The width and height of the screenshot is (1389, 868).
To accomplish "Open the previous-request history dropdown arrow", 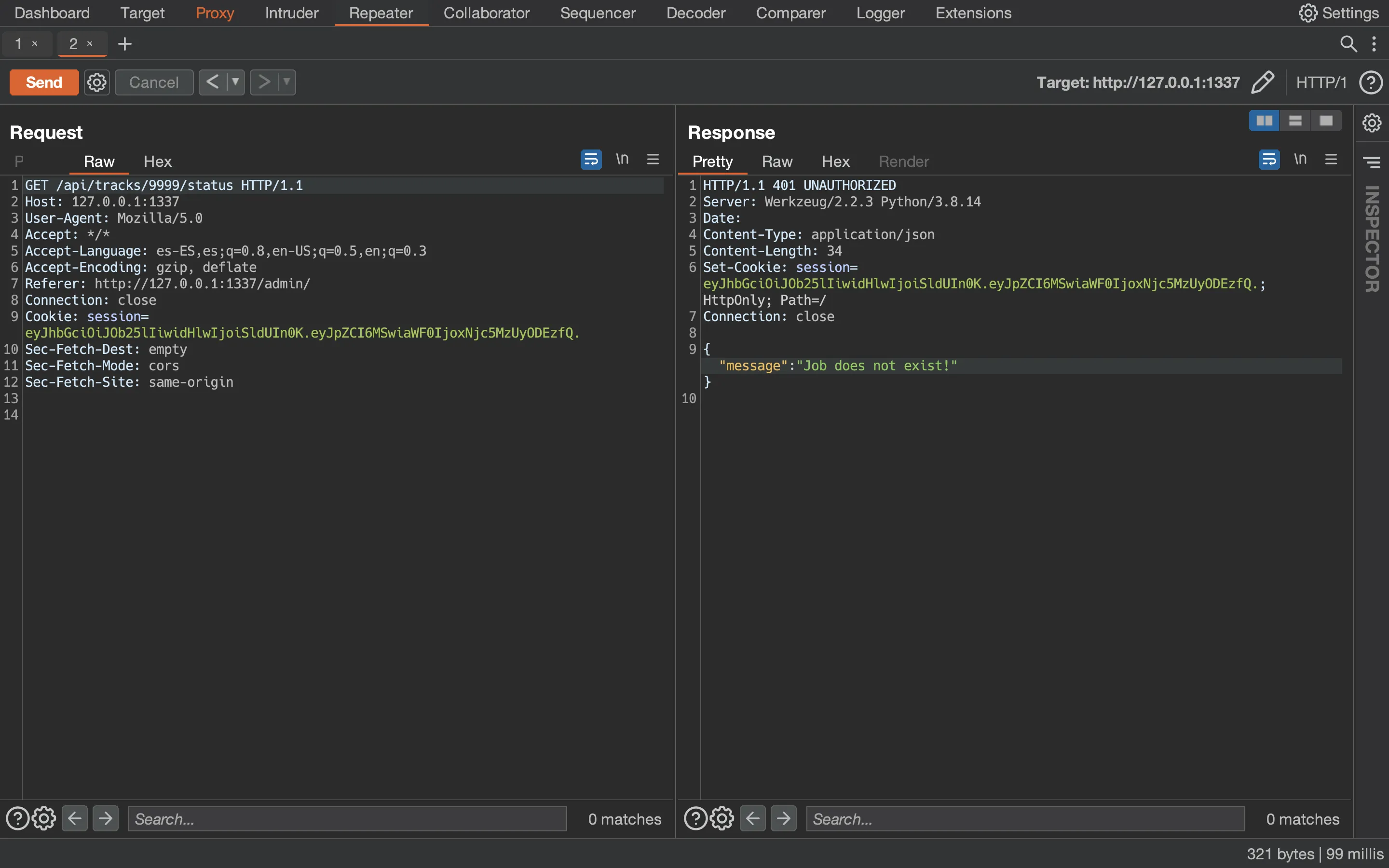I will [235, 82].
